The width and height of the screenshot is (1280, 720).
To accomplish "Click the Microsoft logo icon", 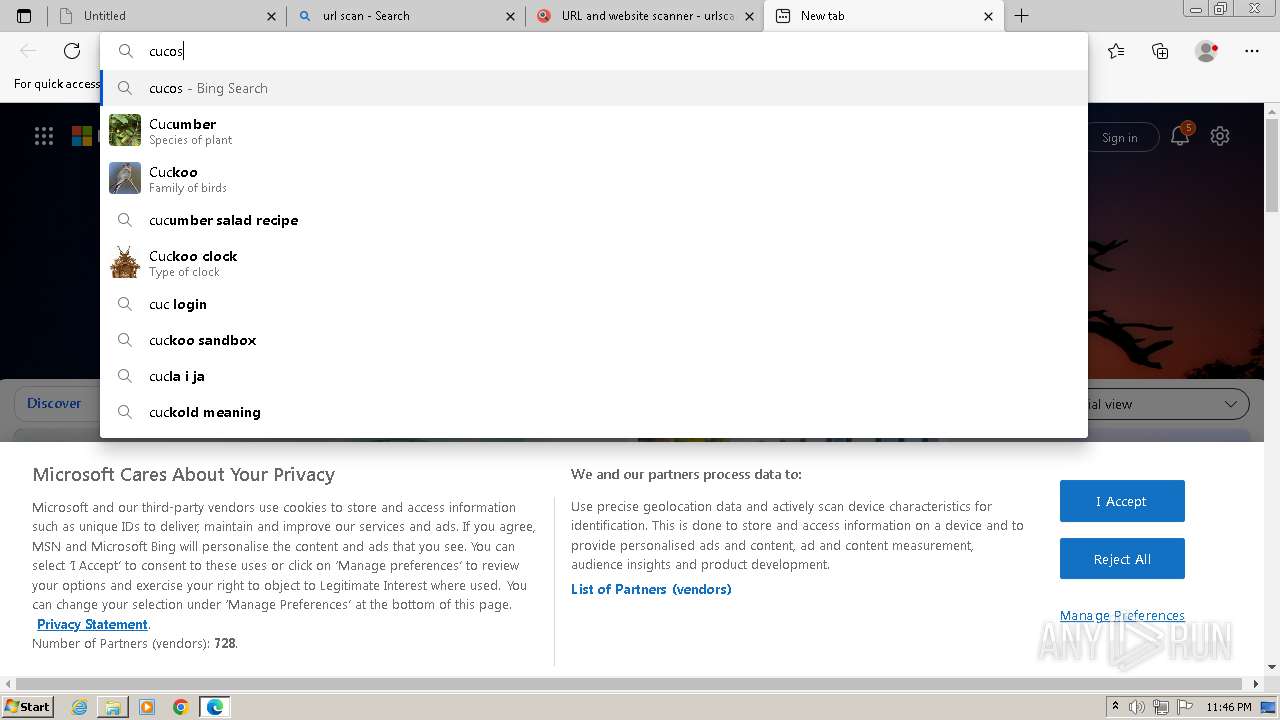I will (x=82, y=136).
